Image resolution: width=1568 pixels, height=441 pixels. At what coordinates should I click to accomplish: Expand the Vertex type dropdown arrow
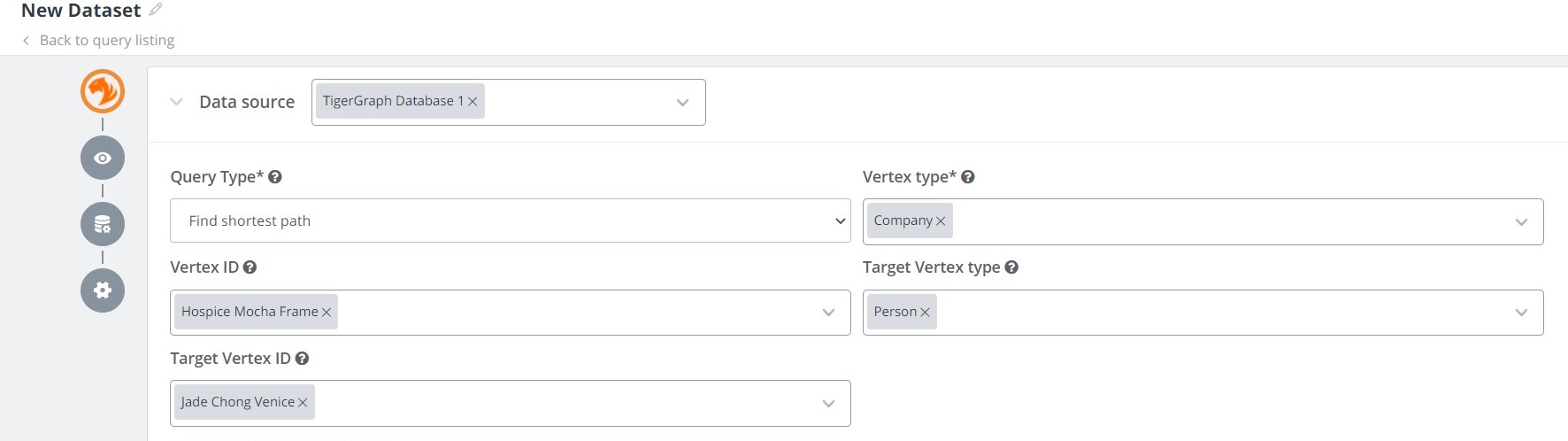tap(1521, 222)
